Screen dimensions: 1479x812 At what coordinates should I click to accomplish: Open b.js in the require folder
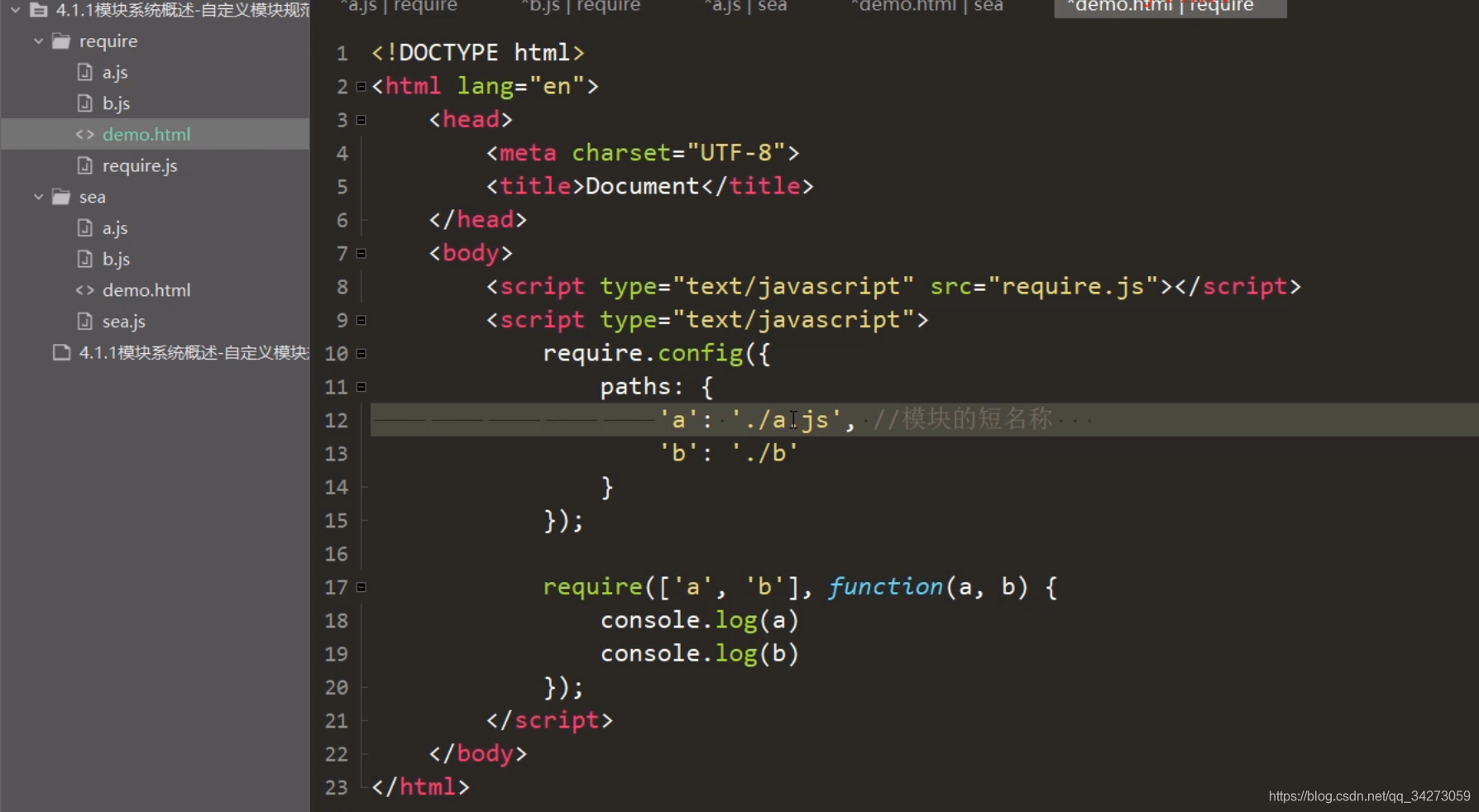[116, 103]
